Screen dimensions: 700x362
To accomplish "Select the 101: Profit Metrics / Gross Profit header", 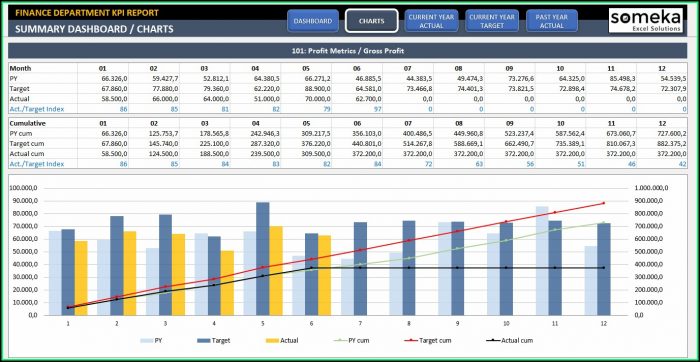I will [347, 51].
